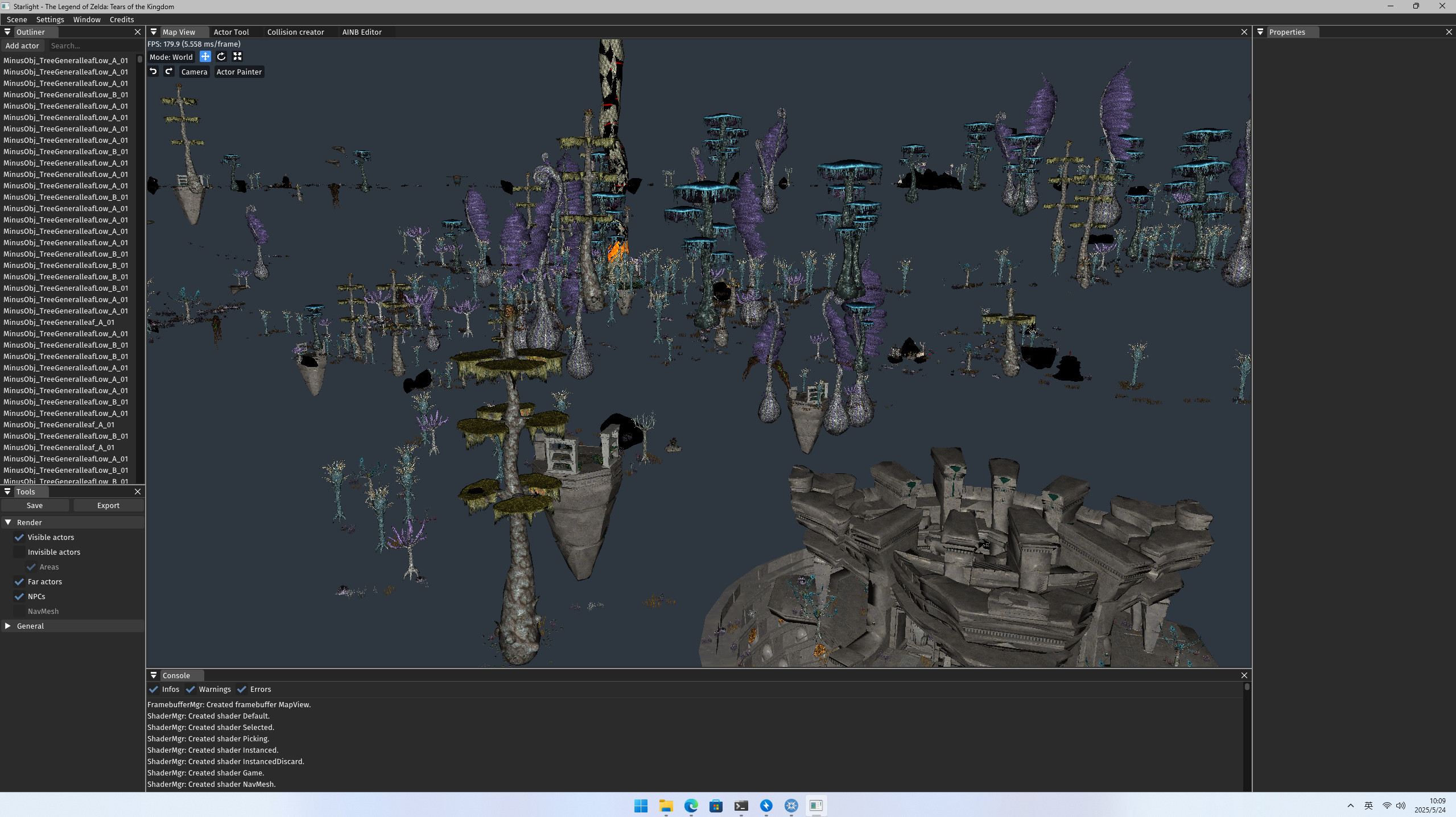The width and height of the screenshot is (1456, 817).
Task: Switch to the Actor Tool tab
Action: click(x=231, y=32)
